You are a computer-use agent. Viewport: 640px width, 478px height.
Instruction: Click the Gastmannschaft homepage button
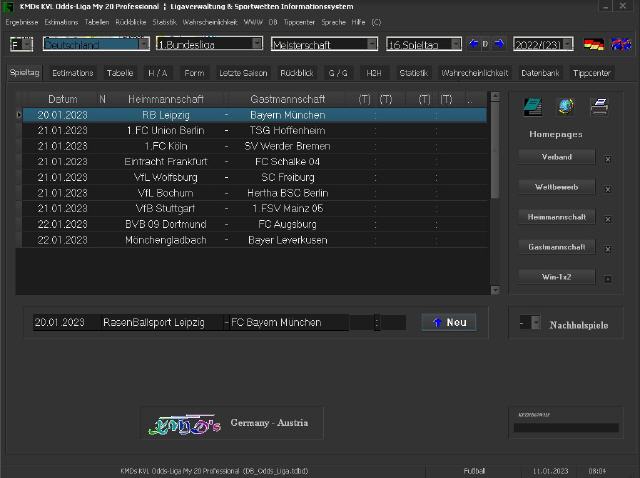coord(556,247)
